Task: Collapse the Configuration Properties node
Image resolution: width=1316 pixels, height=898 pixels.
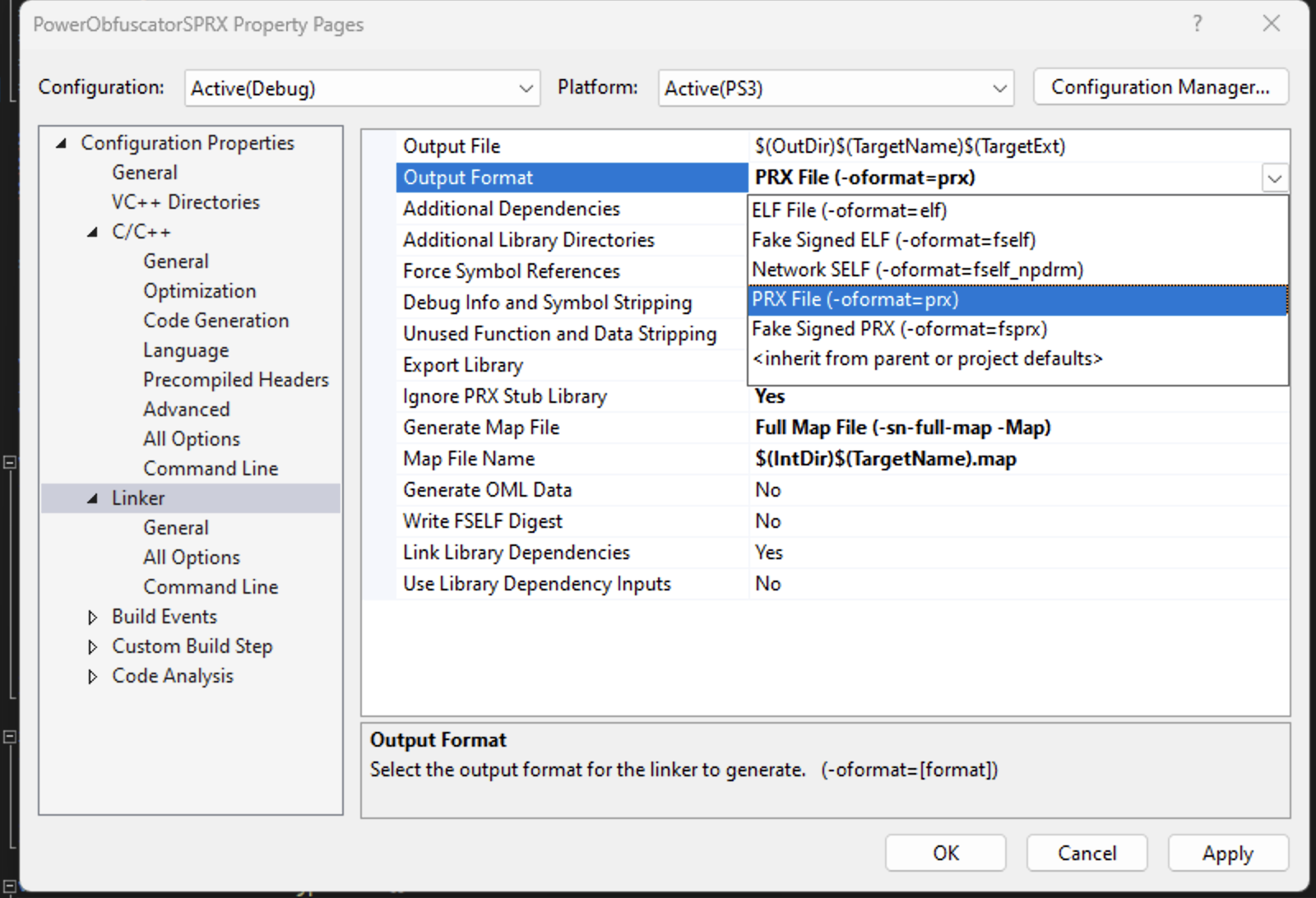Action: (x=62, y=143)
